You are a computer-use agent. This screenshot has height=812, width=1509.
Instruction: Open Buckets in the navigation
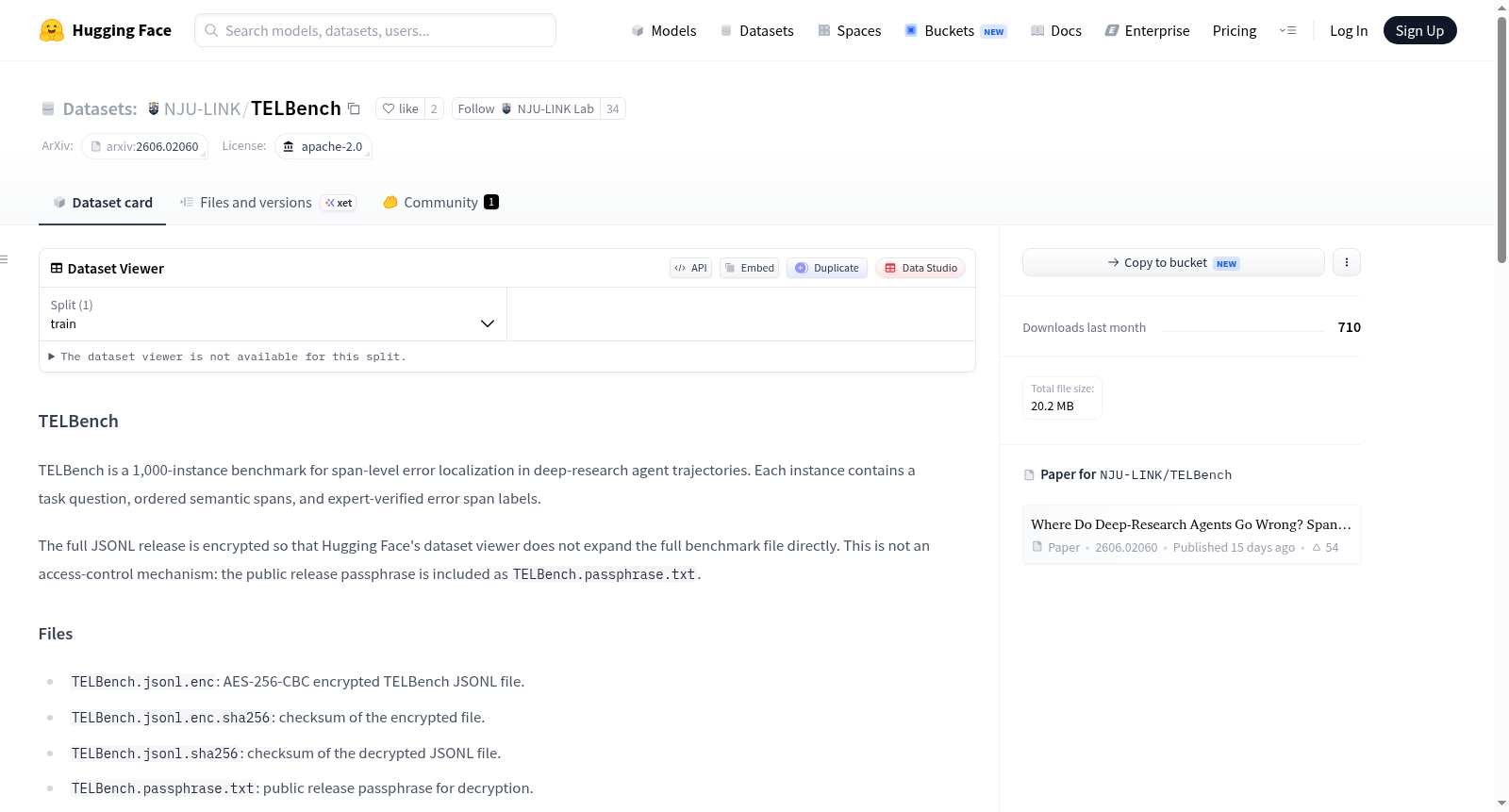[955, 30]
